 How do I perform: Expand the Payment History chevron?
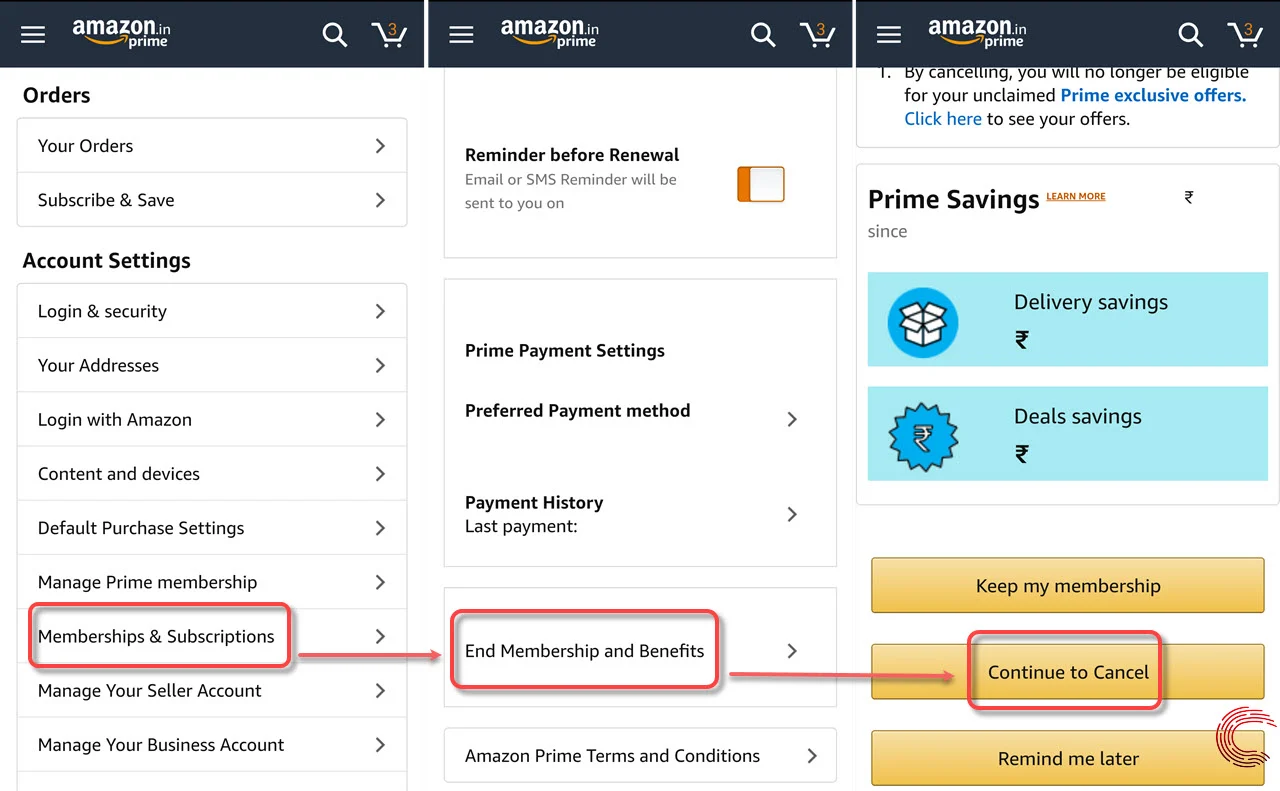click(792, 514)
